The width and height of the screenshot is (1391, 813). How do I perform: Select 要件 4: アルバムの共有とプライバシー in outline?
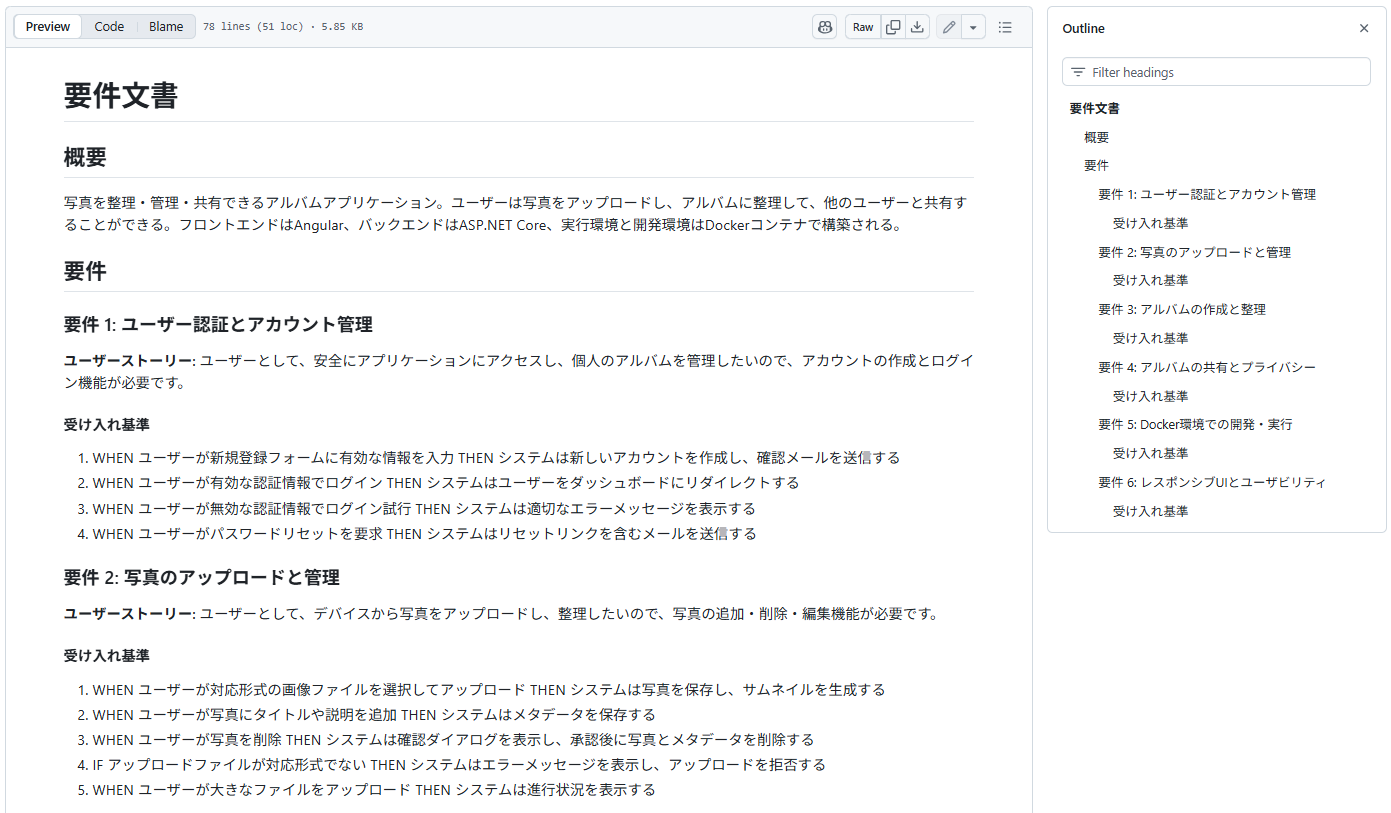coord(1207,368)
